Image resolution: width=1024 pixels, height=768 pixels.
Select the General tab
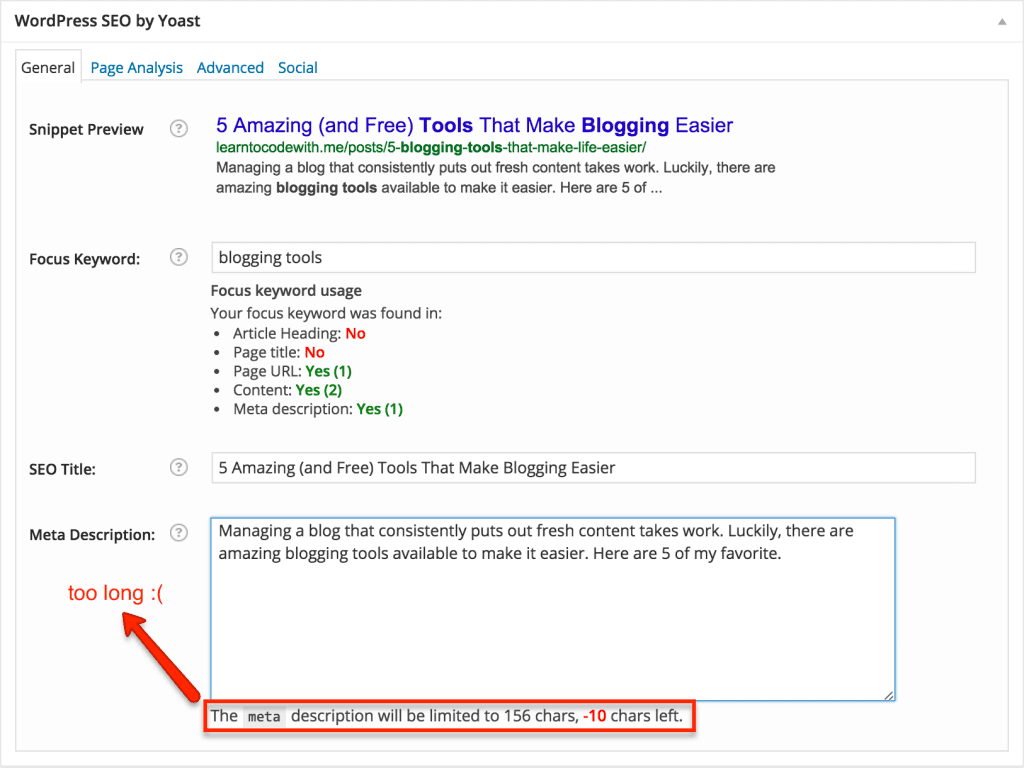click(x=47, y=66)
